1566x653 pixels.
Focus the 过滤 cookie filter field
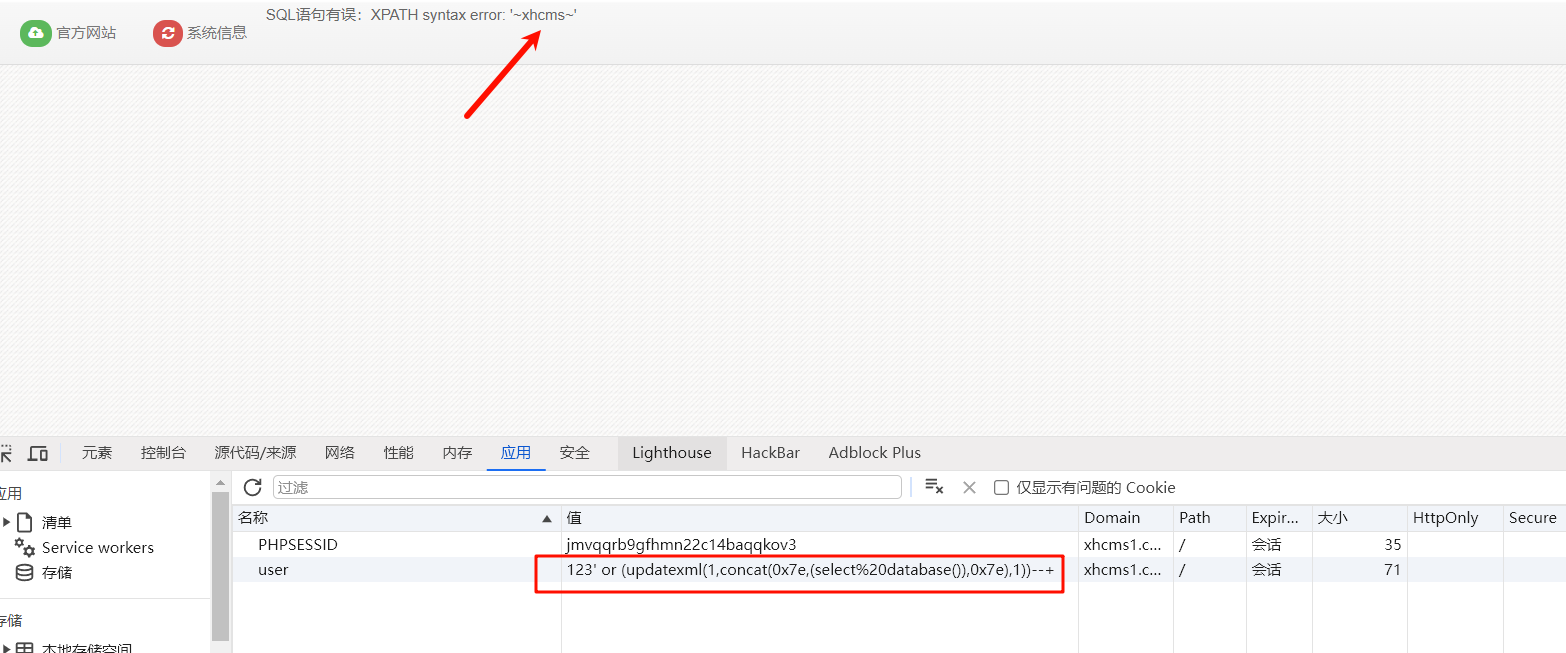tap(587, 487)
